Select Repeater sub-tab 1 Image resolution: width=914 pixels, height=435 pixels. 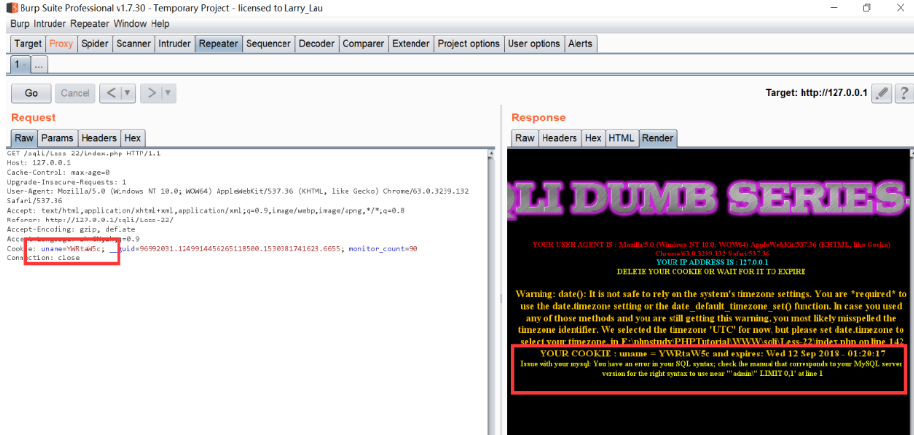point(20,65)
